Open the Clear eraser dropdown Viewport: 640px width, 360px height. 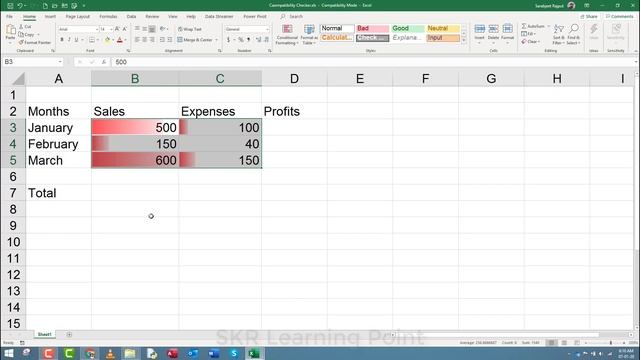(530, 42)
